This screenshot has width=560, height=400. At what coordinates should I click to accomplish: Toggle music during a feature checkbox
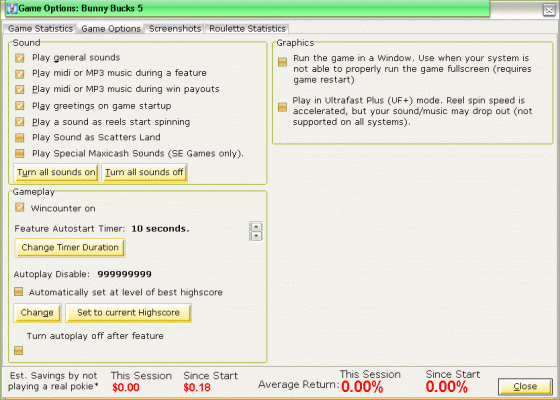20,74
